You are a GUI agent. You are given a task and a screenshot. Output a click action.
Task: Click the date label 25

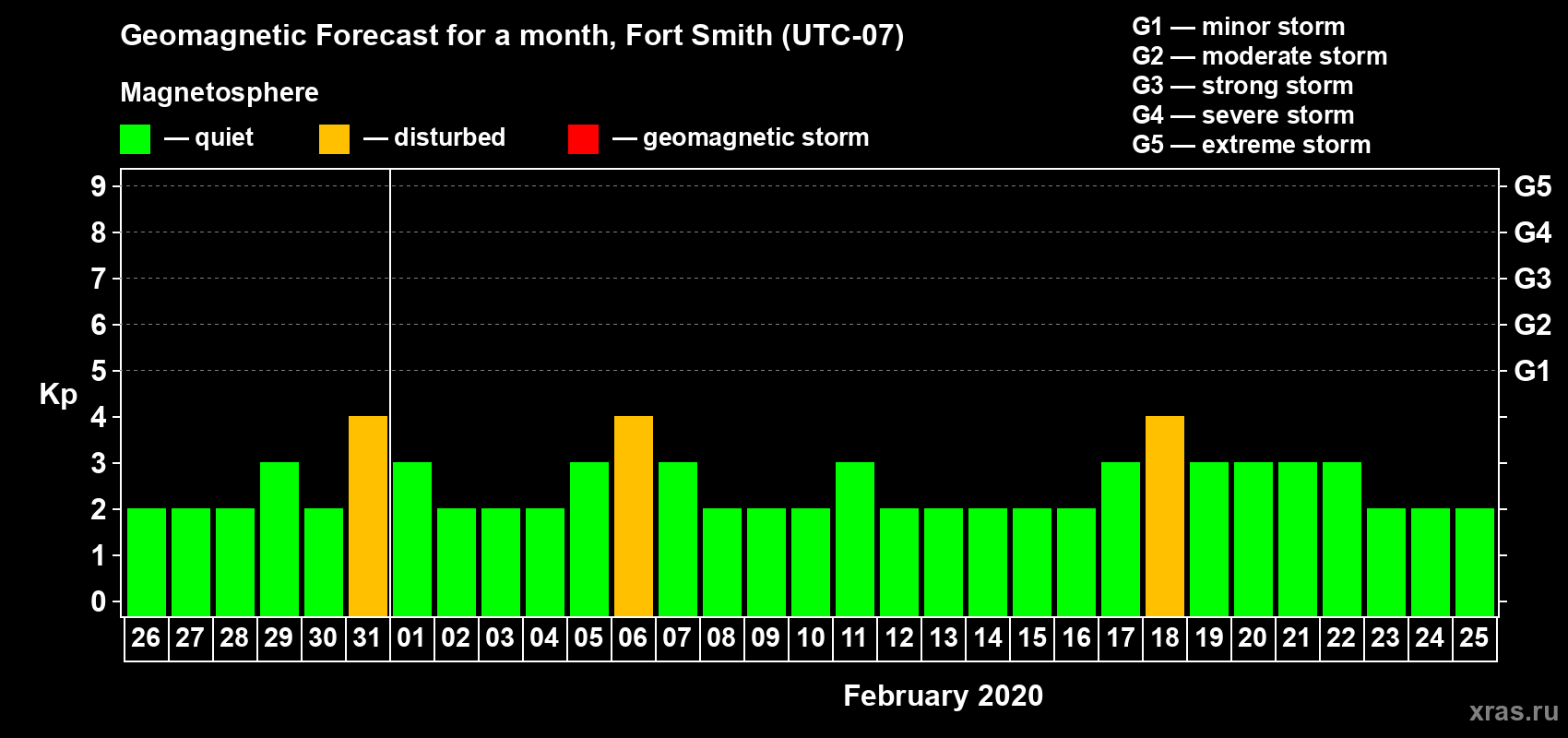[1474, 637]
